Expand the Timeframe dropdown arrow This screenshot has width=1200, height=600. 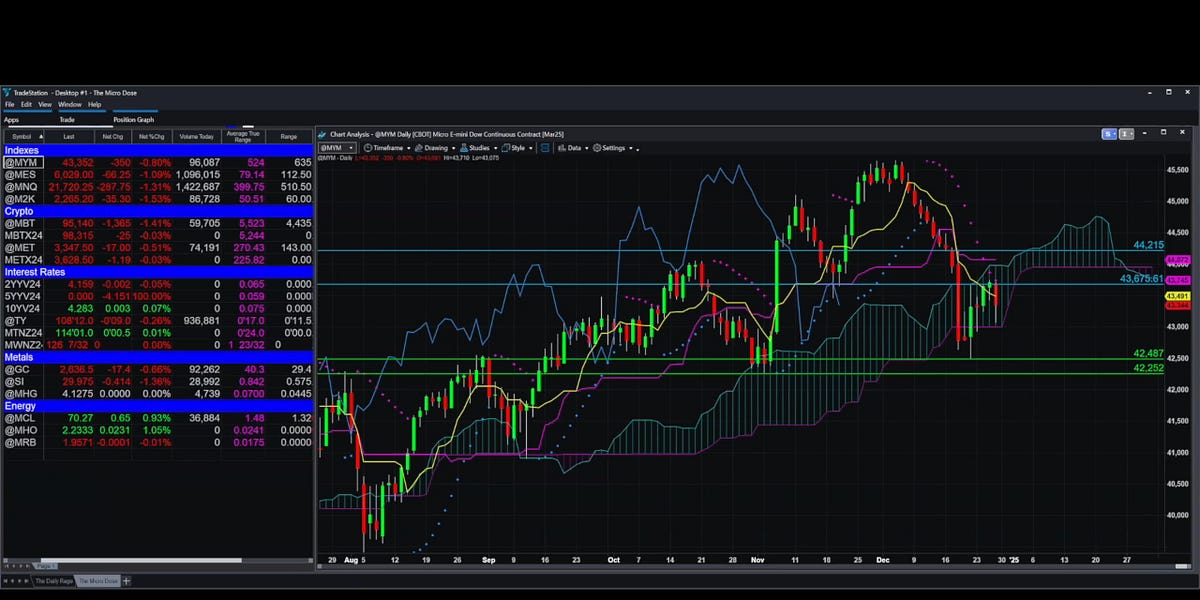[x=409, y=147]
